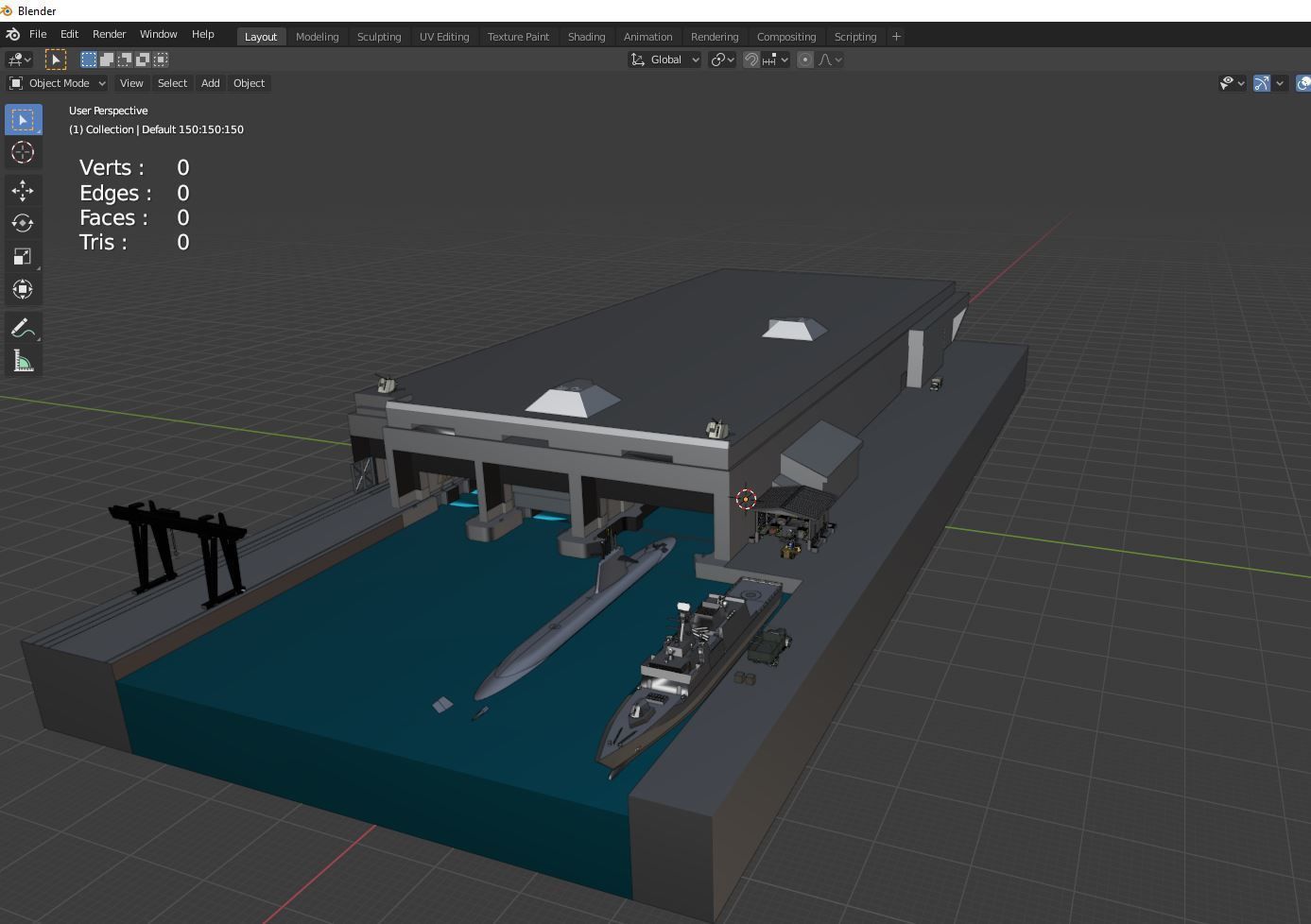Click the Transform tool icon
Screen dimensions: 1311x924
[x=23, y=289]
